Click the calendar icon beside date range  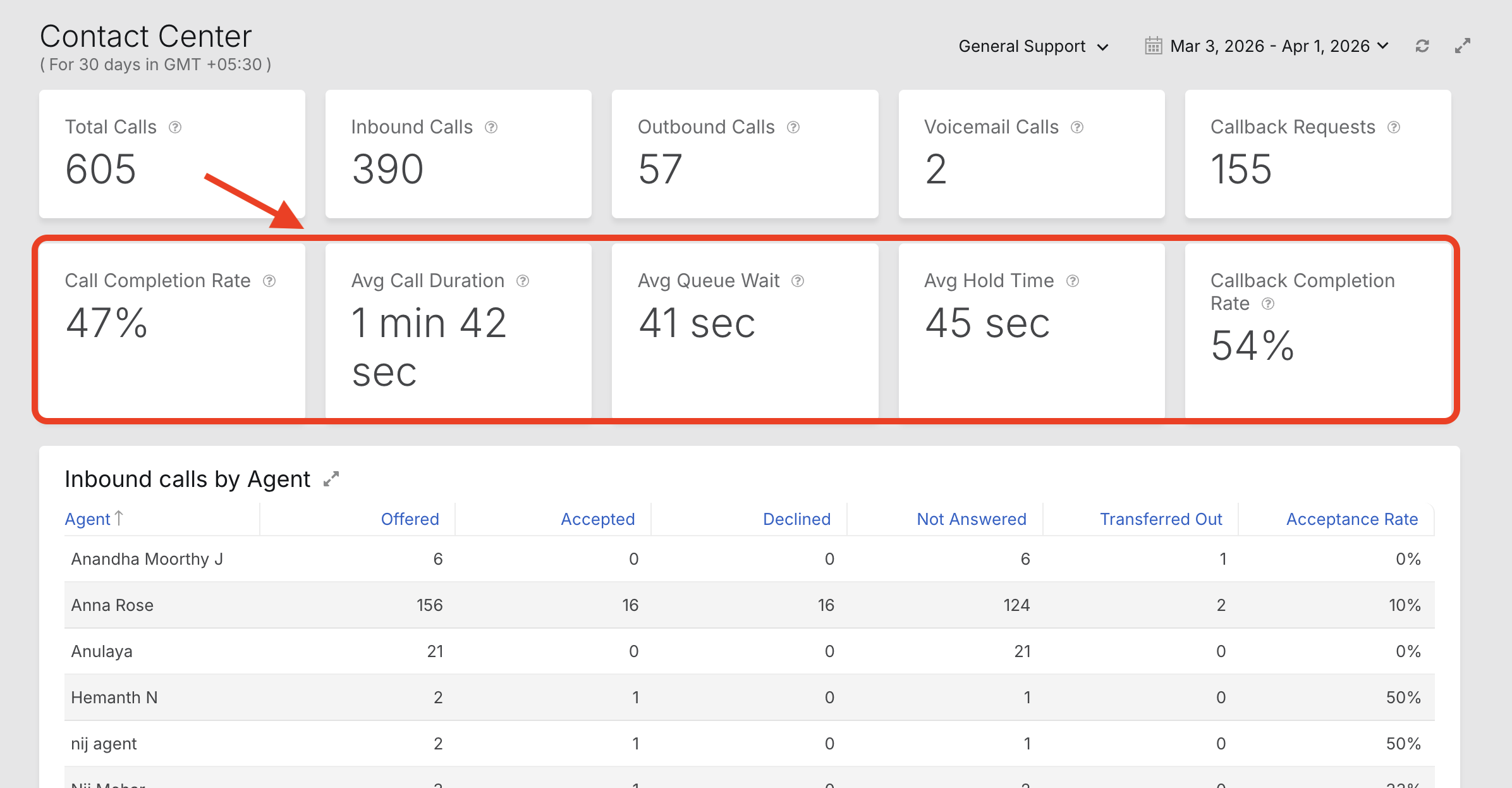(x=1153, y=46)
